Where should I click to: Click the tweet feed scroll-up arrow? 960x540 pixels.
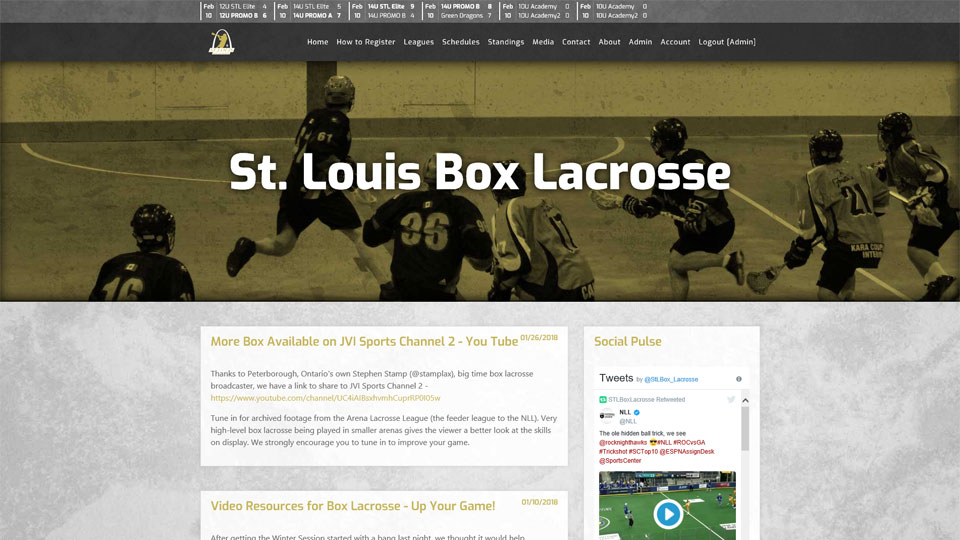click(745, 400)
